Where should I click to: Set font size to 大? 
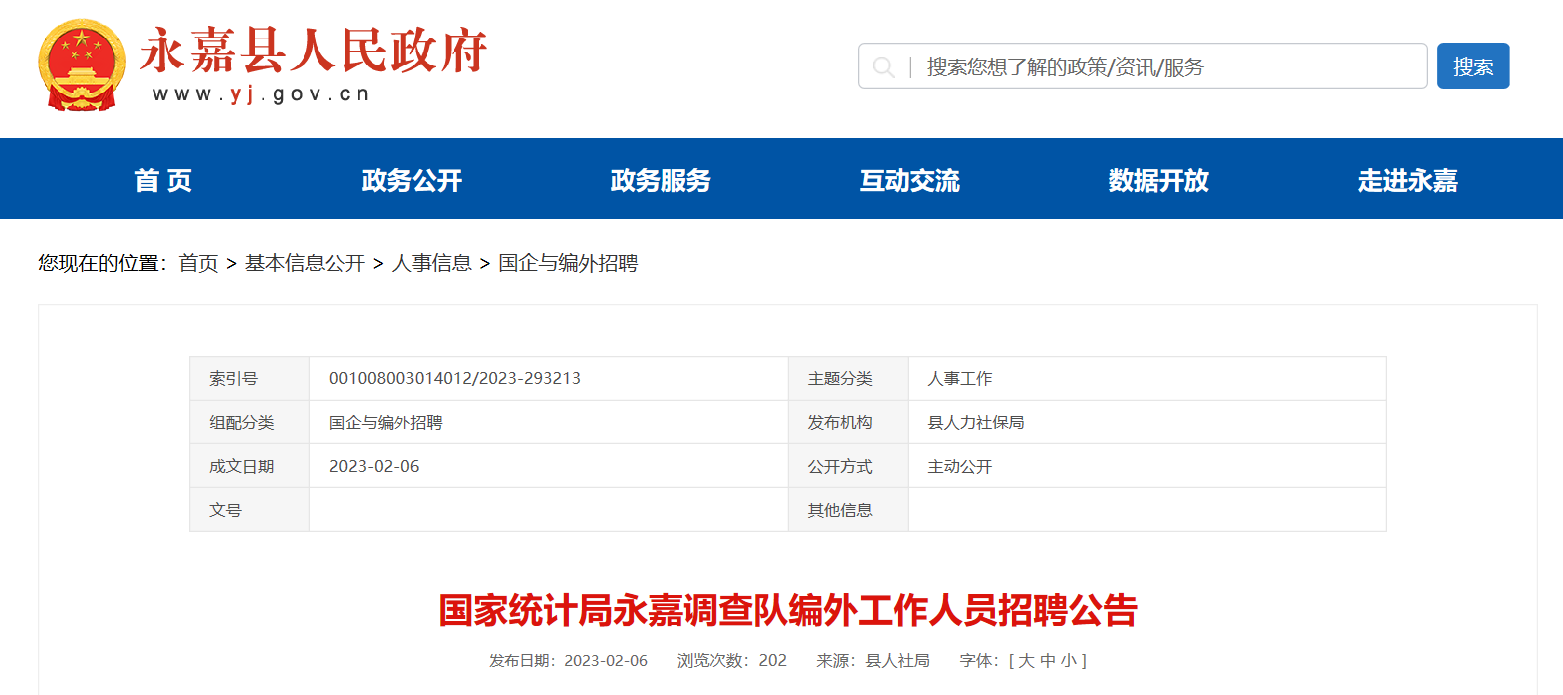pyautogui.click(x=1026, y=660)
